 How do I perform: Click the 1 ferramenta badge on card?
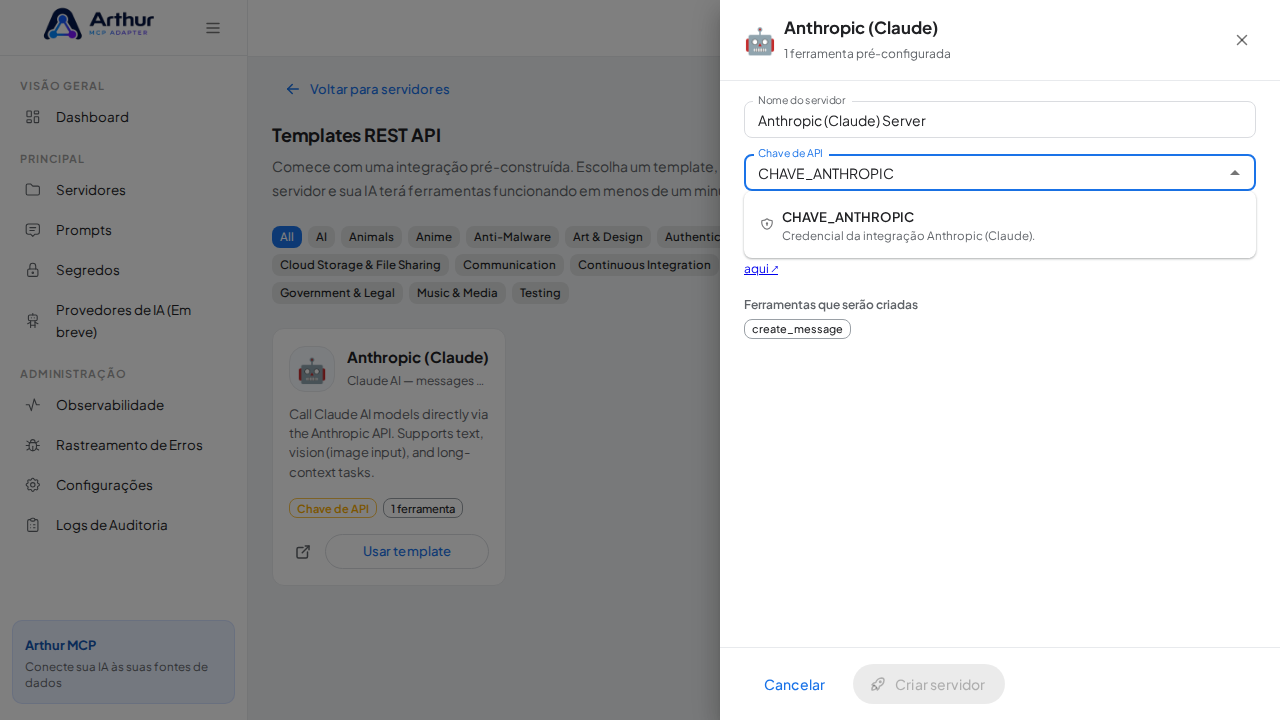click(x=423, y=508)
